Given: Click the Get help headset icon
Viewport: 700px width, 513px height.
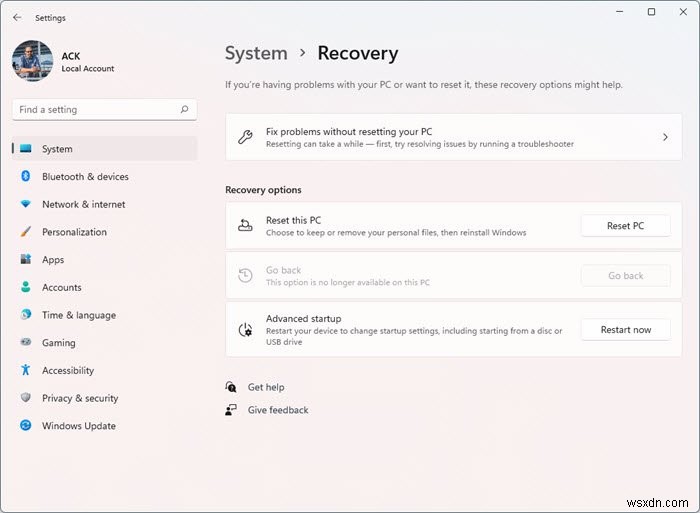Looking at the screenshot, I should coord(231,387).
